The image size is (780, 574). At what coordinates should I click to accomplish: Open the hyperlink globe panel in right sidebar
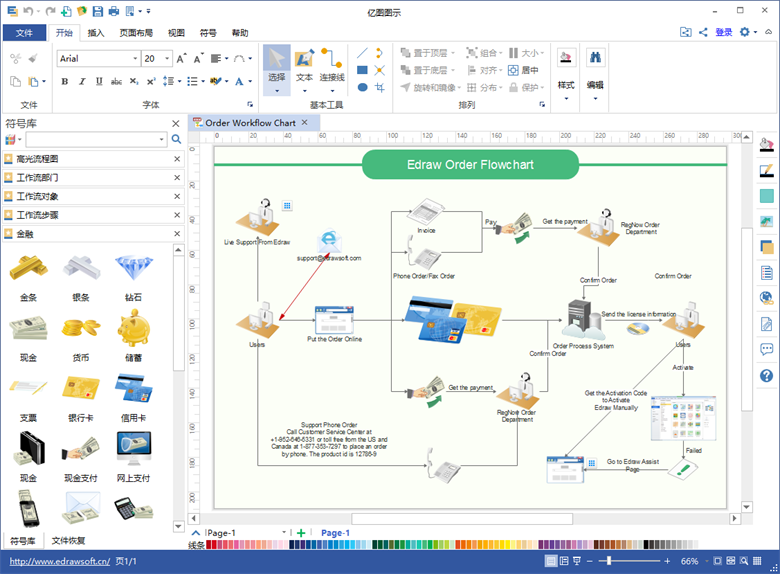767,298
